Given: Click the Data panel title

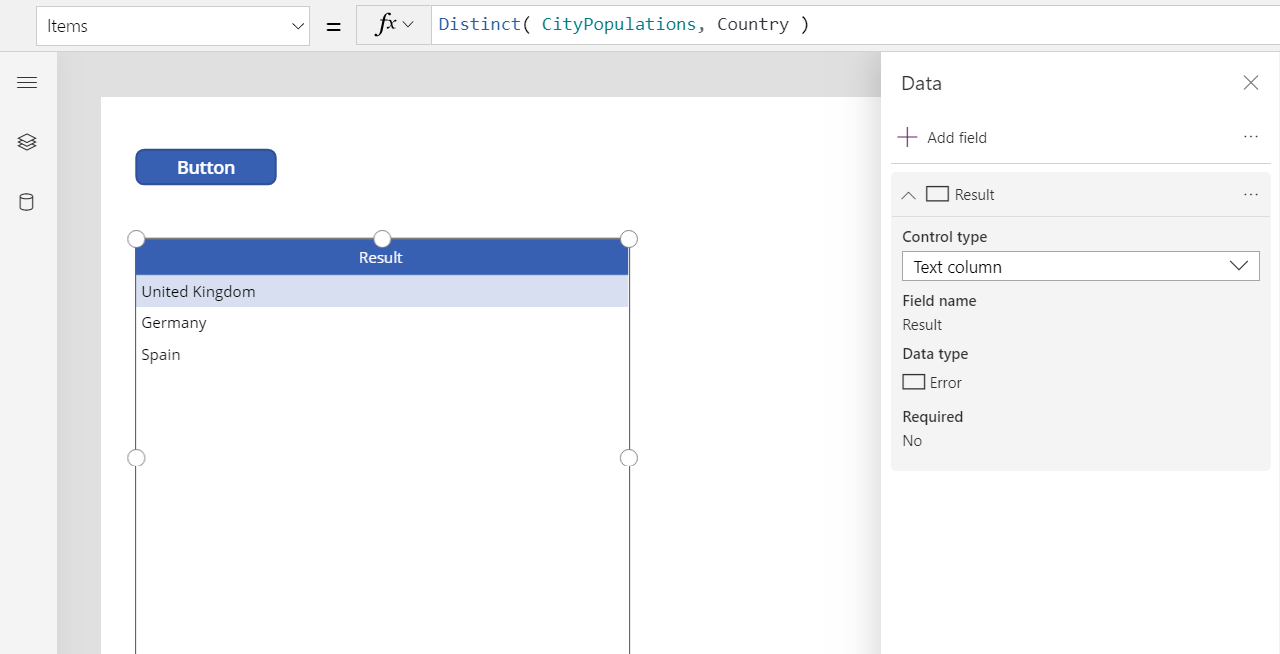Looking at the screenshot, I should pos(921,83).
